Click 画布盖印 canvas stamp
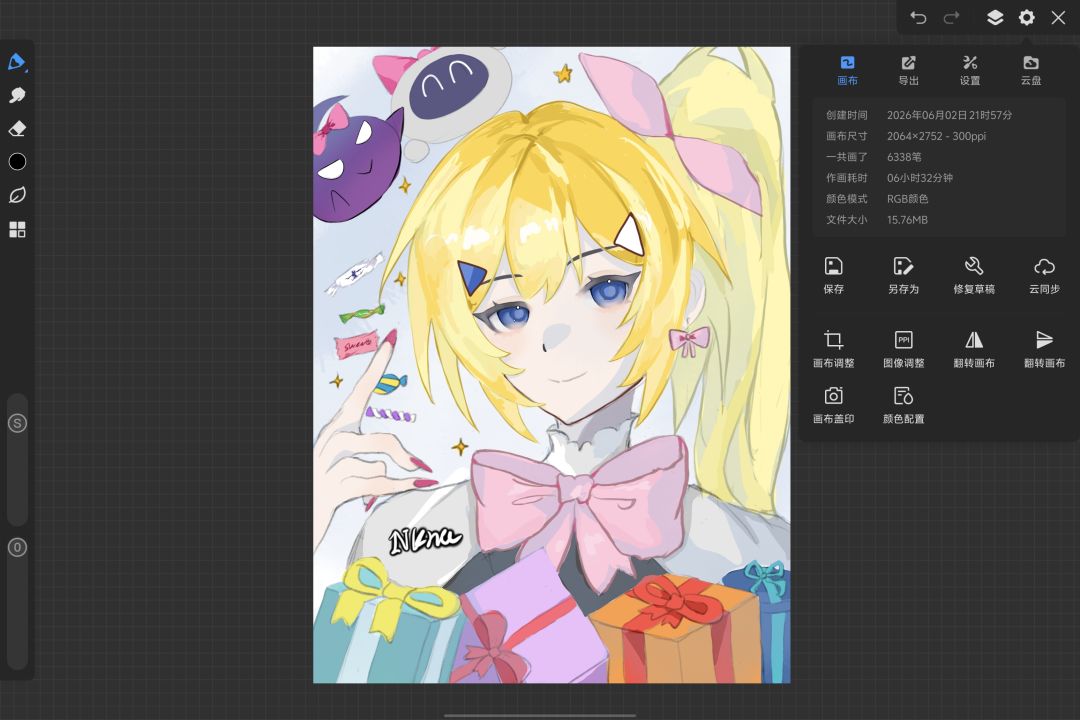Viewport: 1080px width, 720px height. point(833,405)
